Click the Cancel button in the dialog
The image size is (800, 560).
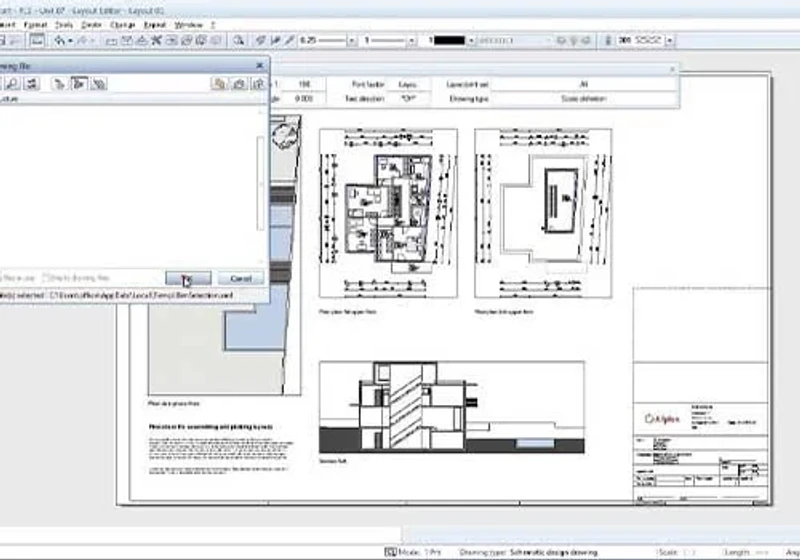(x=241, y=278)
